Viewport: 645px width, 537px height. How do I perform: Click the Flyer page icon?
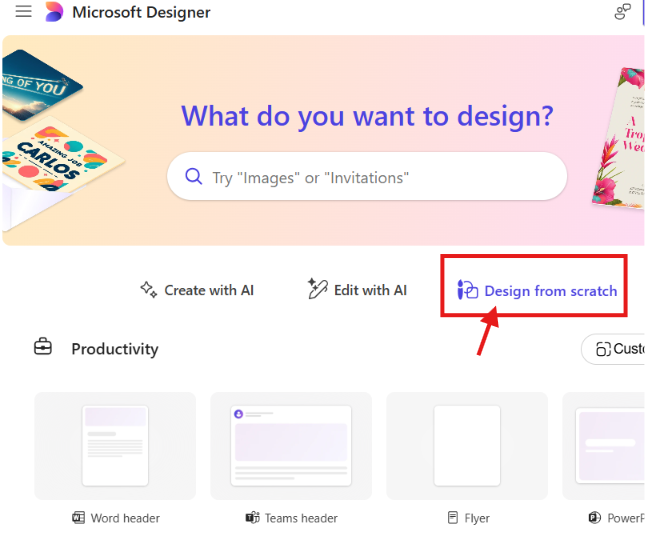[x=452, y=518]
